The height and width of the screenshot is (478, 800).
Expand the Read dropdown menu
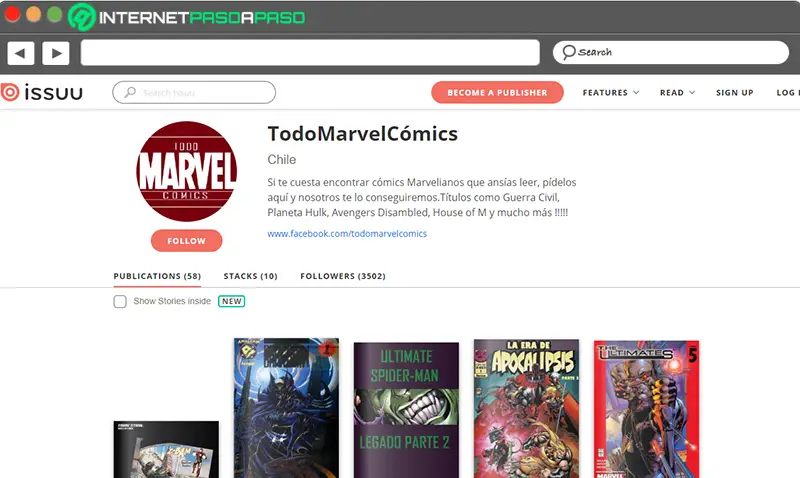[x=677, y=92]
